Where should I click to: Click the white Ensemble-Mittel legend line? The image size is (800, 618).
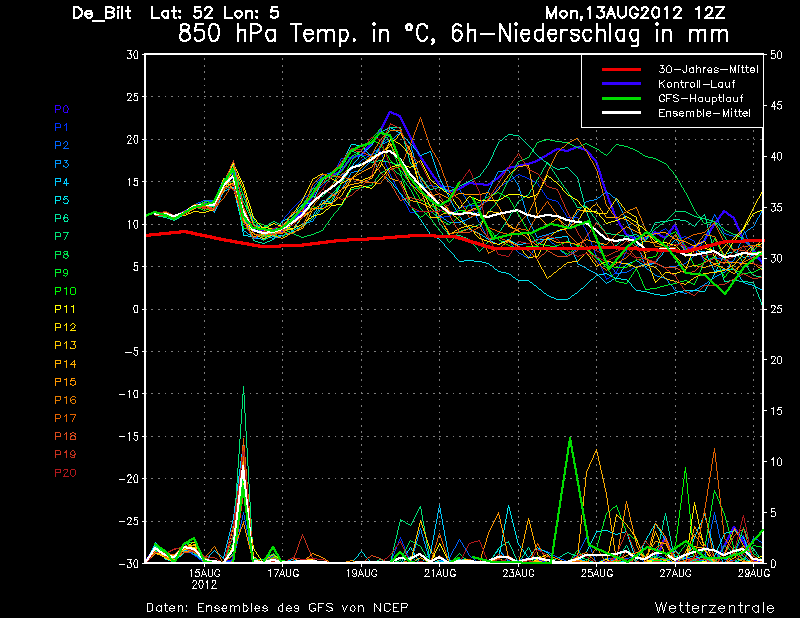[621, 112]
